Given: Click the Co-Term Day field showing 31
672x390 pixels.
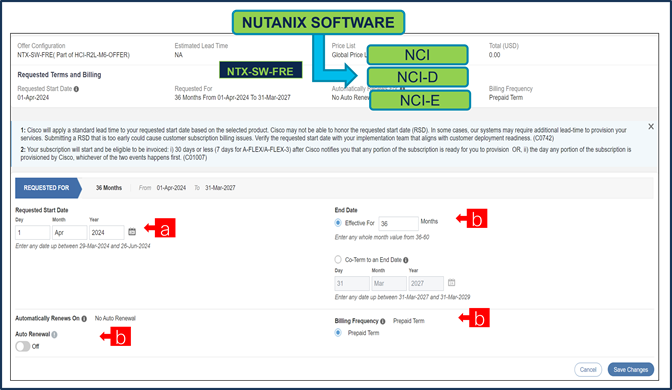Looking at the screenshot, I should (x=352, y=283).
